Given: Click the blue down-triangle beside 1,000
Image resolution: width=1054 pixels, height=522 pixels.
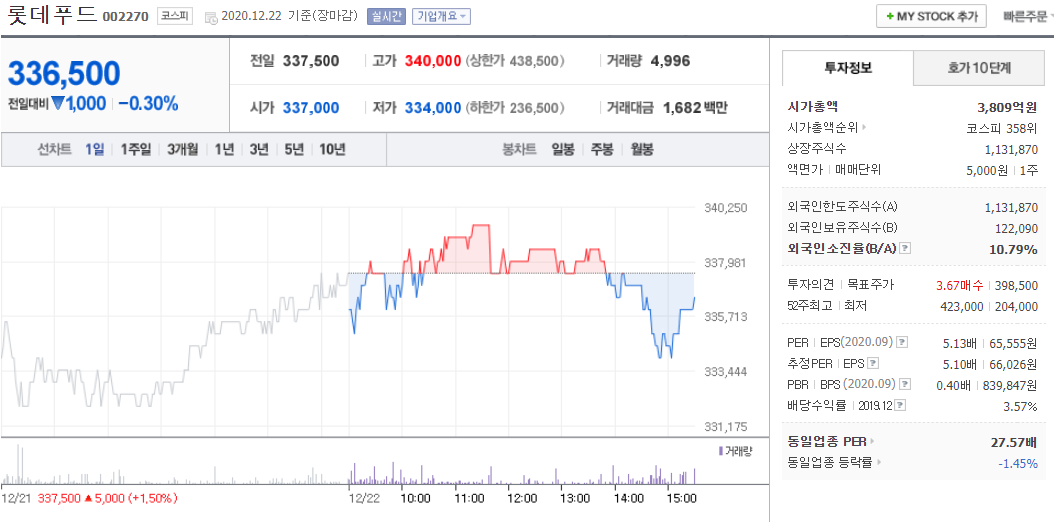Looking at the screenshot, I should (x=57, y=103).
